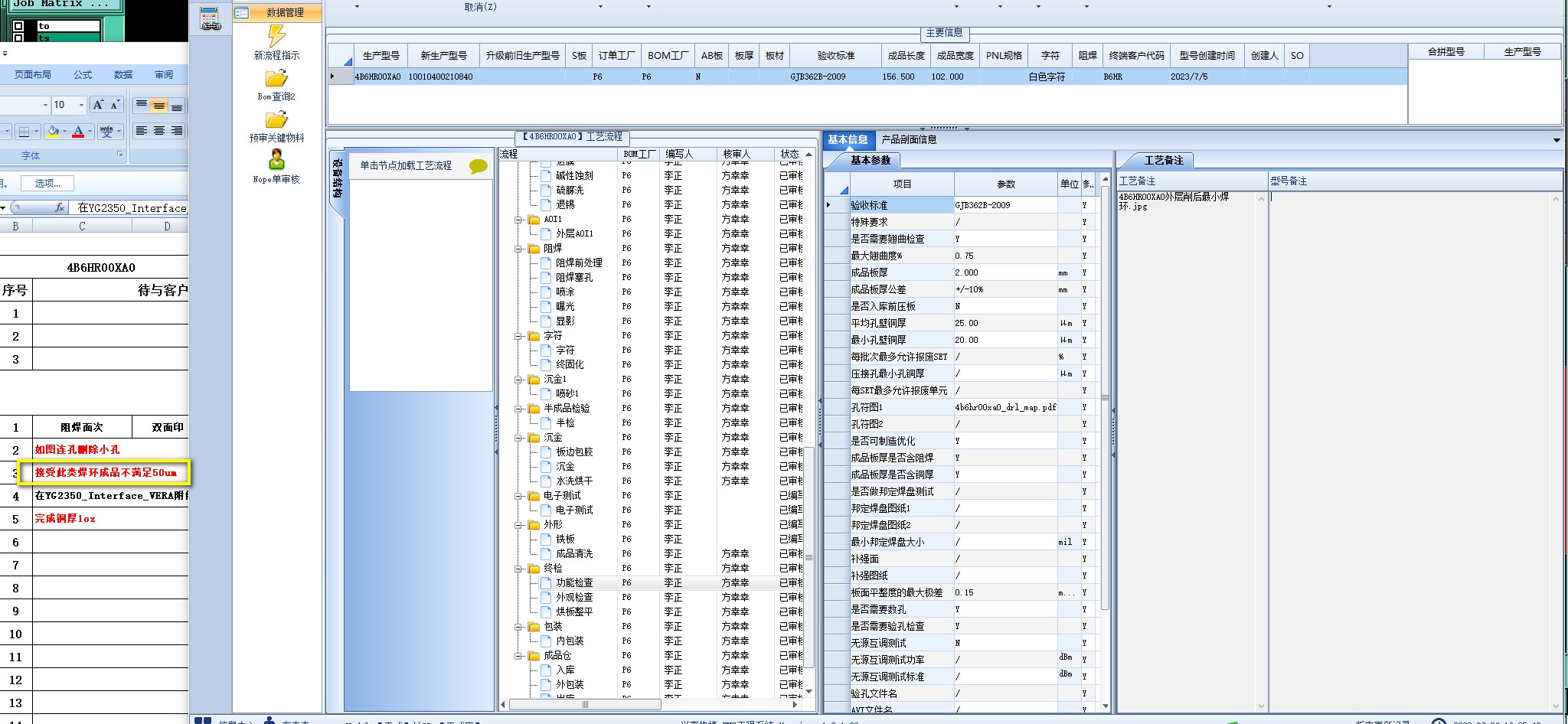Image resolution: width=1568 pixels, height=724 pixels.
Task: Toggle the 'ts' checkbox in Job Matrix
Action: (x=18, y=38)
